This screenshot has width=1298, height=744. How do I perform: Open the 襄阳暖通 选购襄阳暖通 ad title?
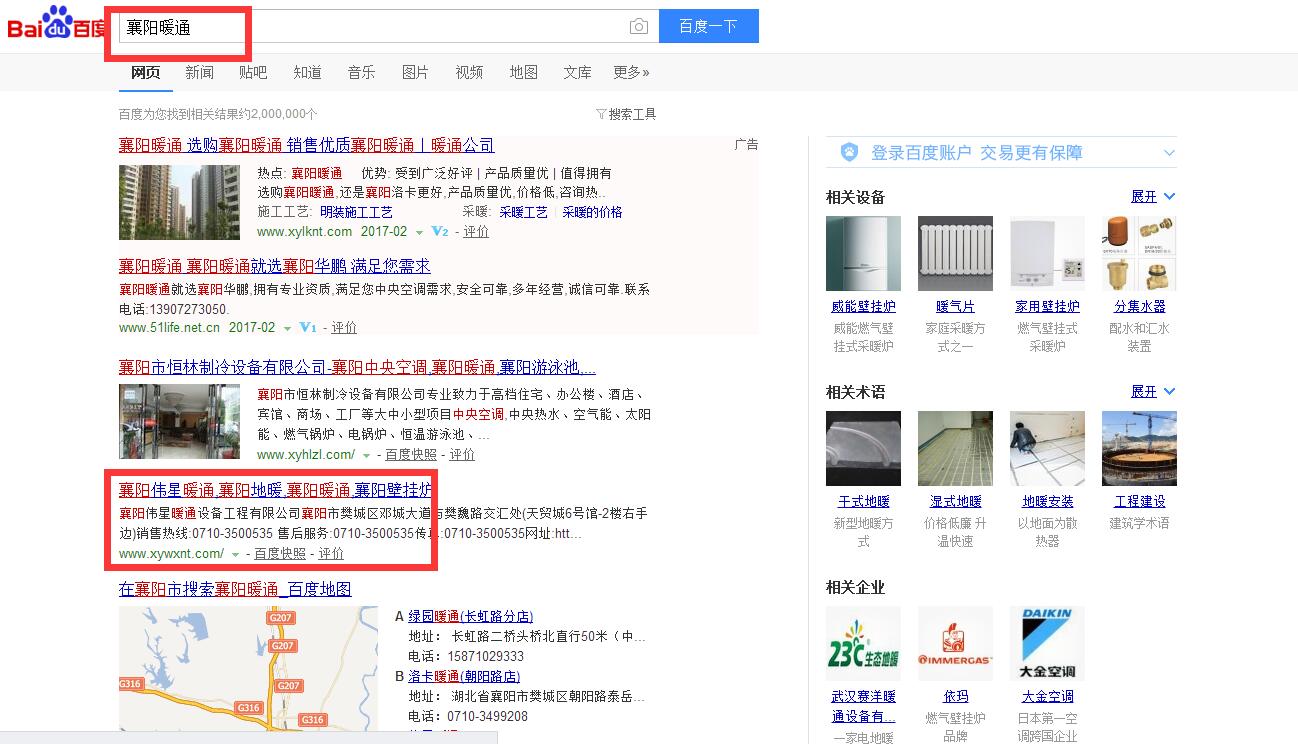[x=306, y=145]
